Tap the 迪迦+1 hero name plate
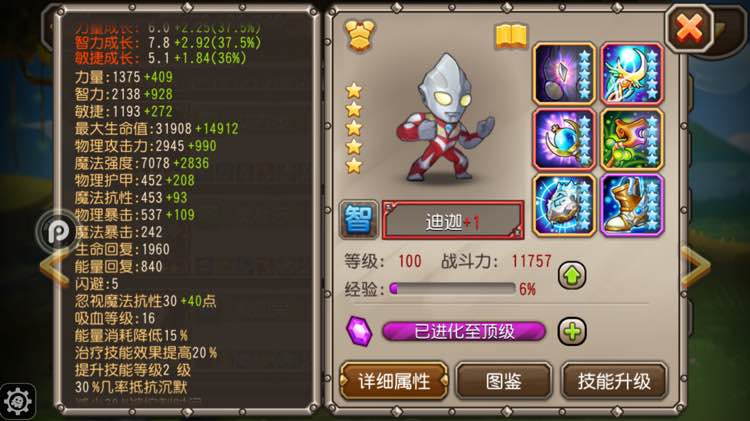750x421 pixels. (x=452, y=221)
